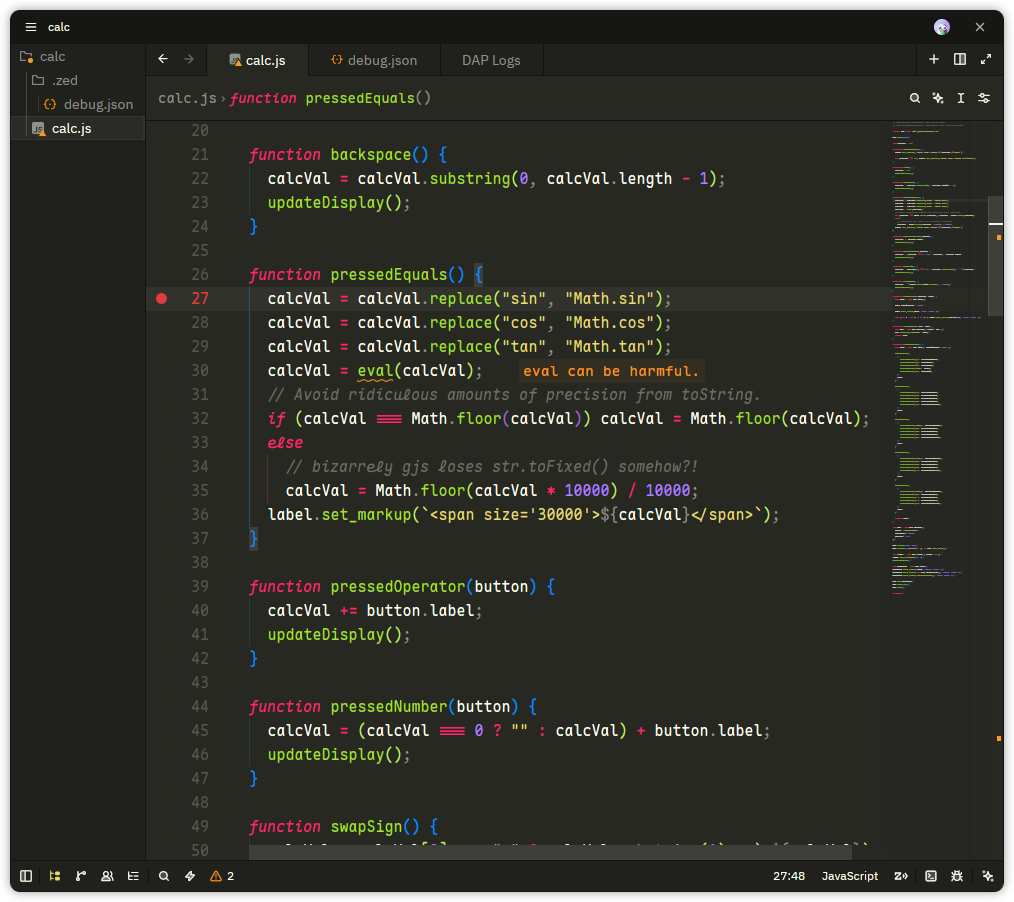Open inline assist sparkle icon in toolbar
The height and width of the screenshot is (902, 1014).
(938, 98)
